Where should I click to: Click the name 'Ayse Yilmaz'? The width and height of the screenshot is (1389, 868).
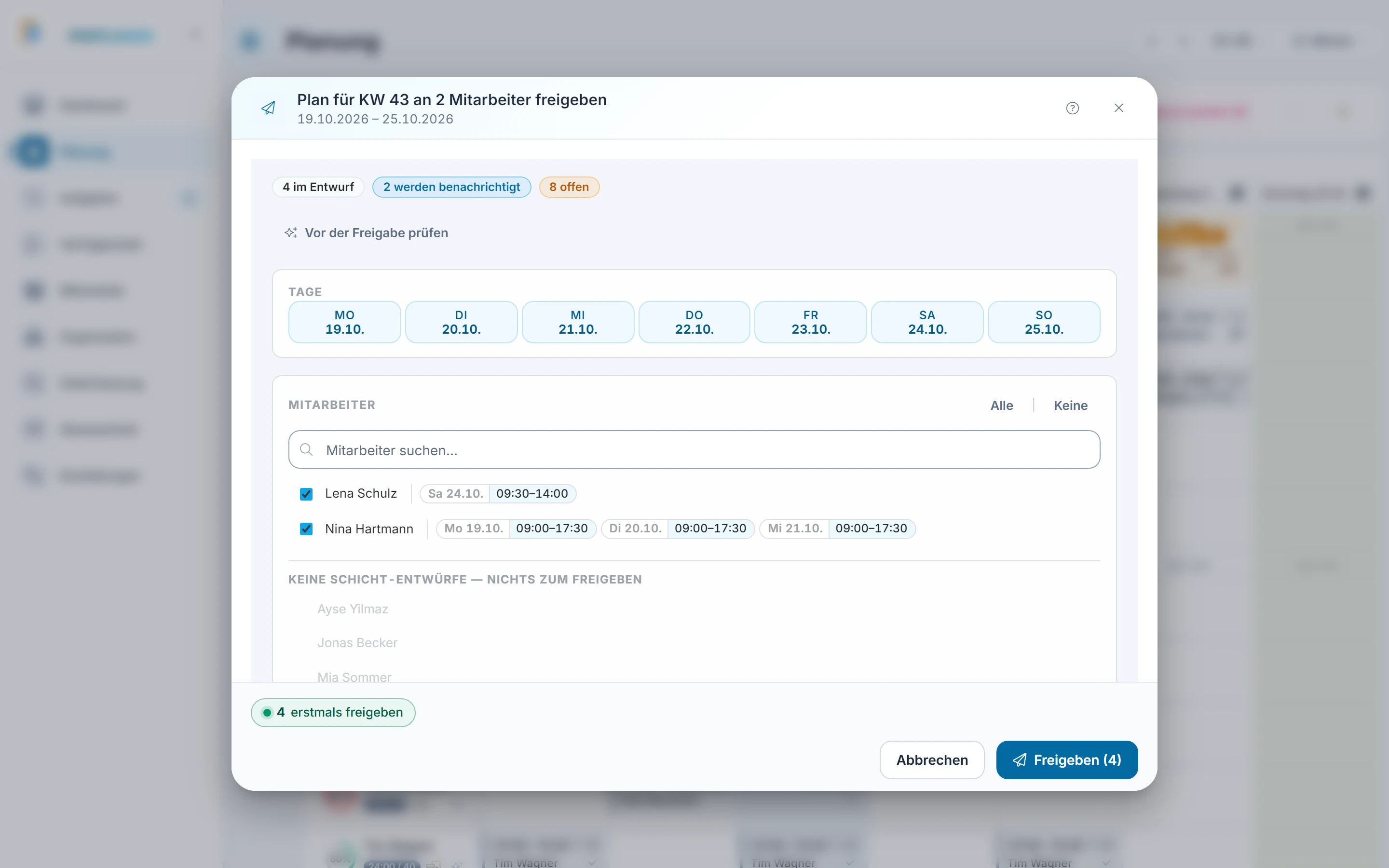click(x=353, y=609)
